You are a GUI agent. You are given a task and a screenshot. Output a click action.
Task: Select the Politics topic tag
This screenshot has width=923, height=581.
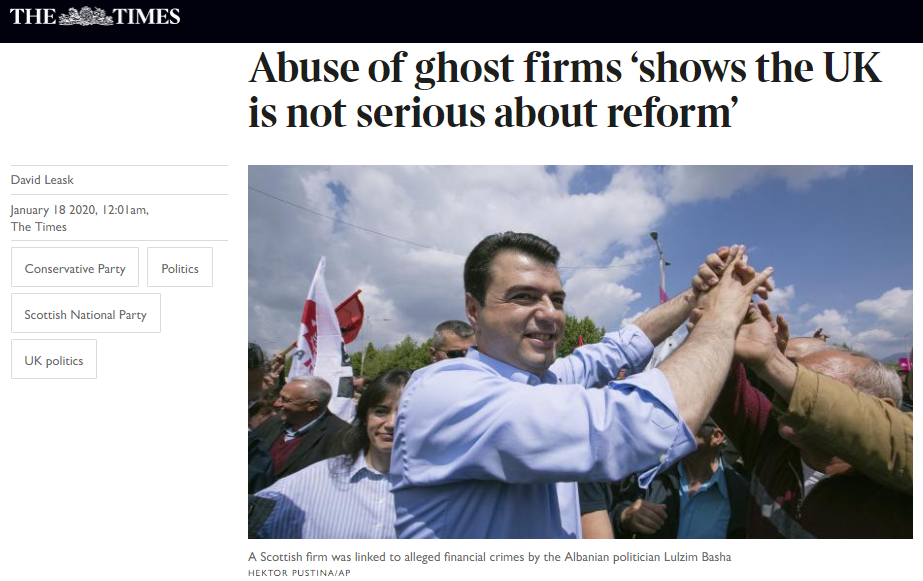[180, 268]
